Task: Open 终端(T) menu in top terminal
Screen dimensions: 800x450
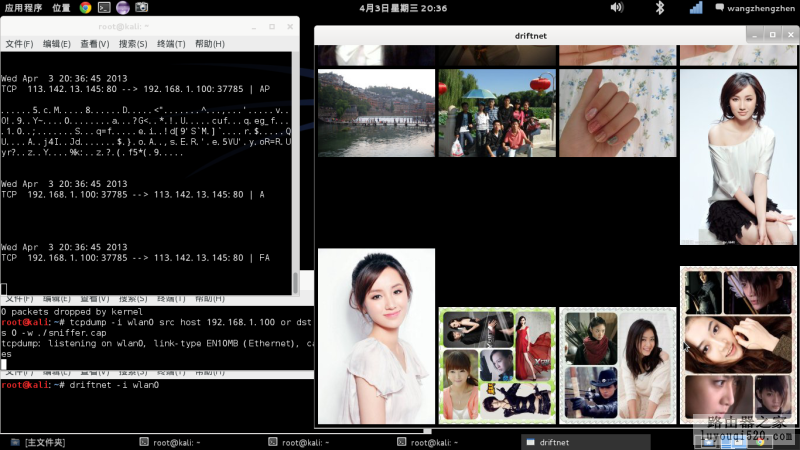Action: click(171, 44)
